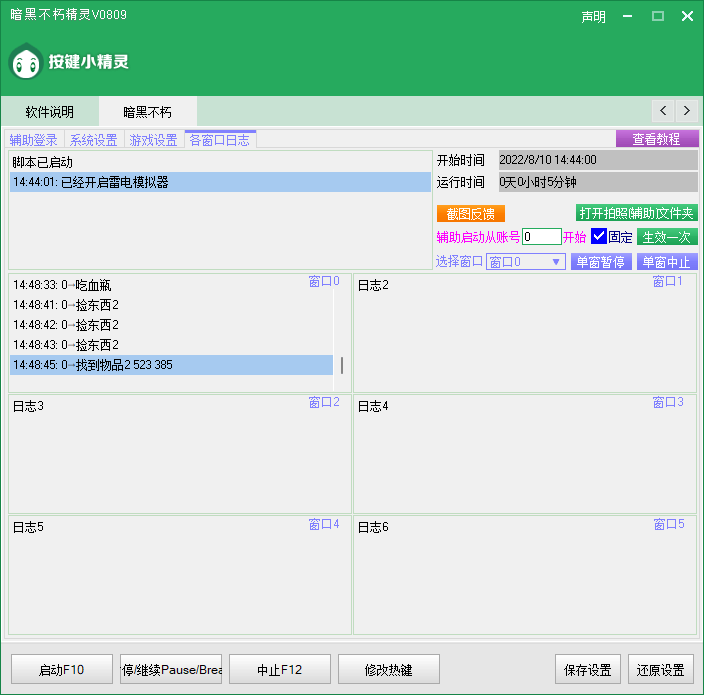This screenshot has height=695, width=704.
Task: Open the 系统设置 tab
Action: 93,140
